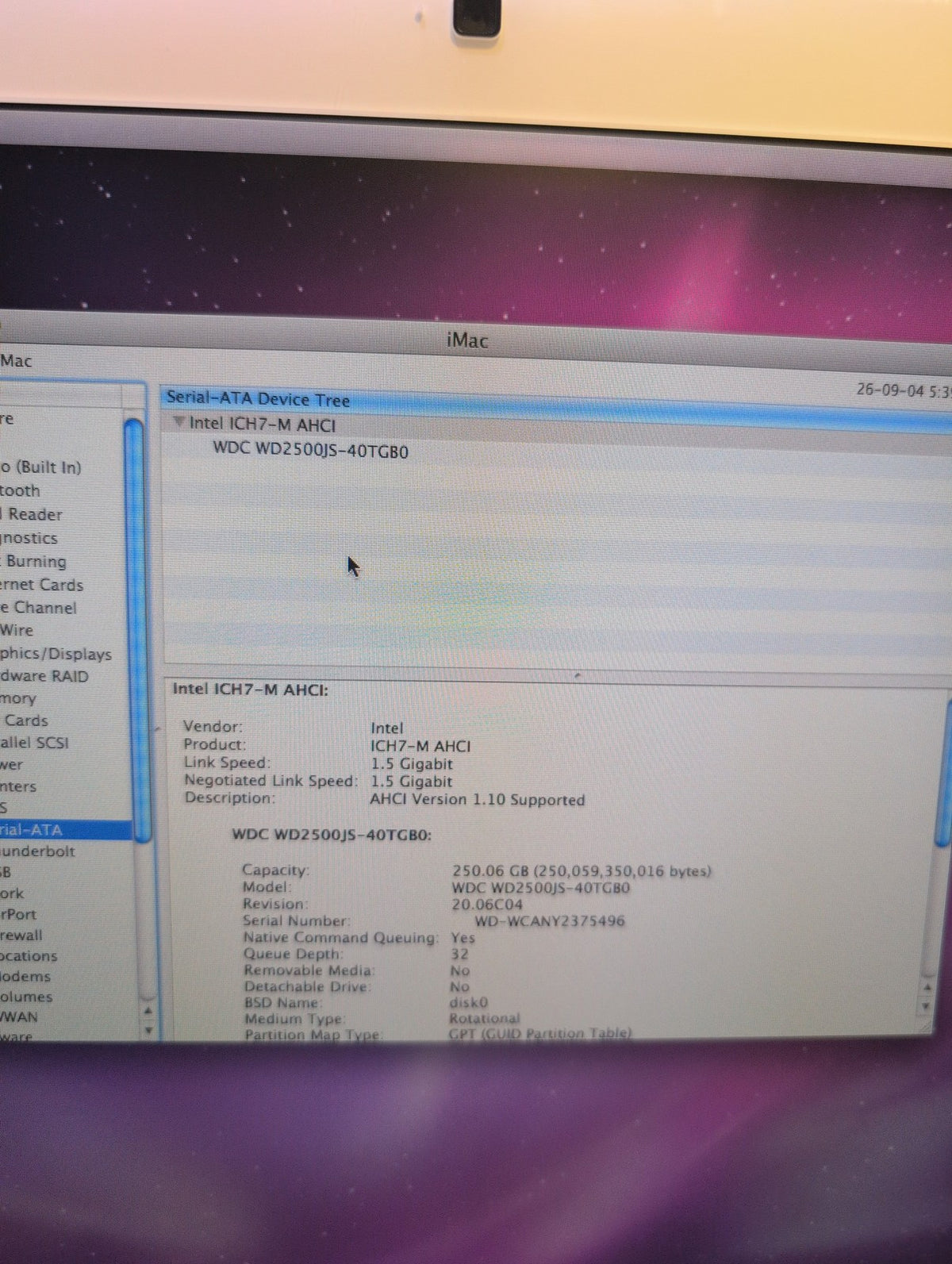Open the Ethernet Cards sidebar entry

coord(41,585)
